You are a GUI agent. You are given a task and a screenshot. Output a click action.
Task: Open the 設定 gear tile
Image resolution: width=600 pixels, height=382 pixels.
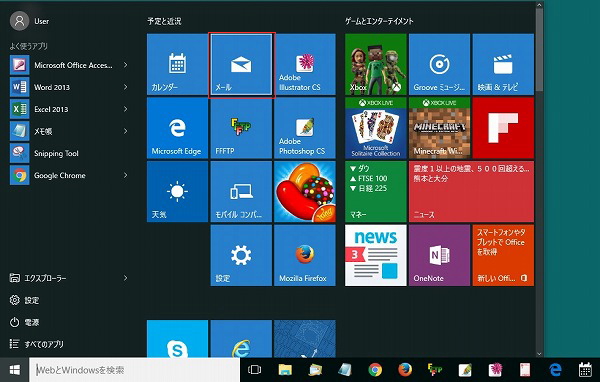pyautogui.click(x=241, y=255)
